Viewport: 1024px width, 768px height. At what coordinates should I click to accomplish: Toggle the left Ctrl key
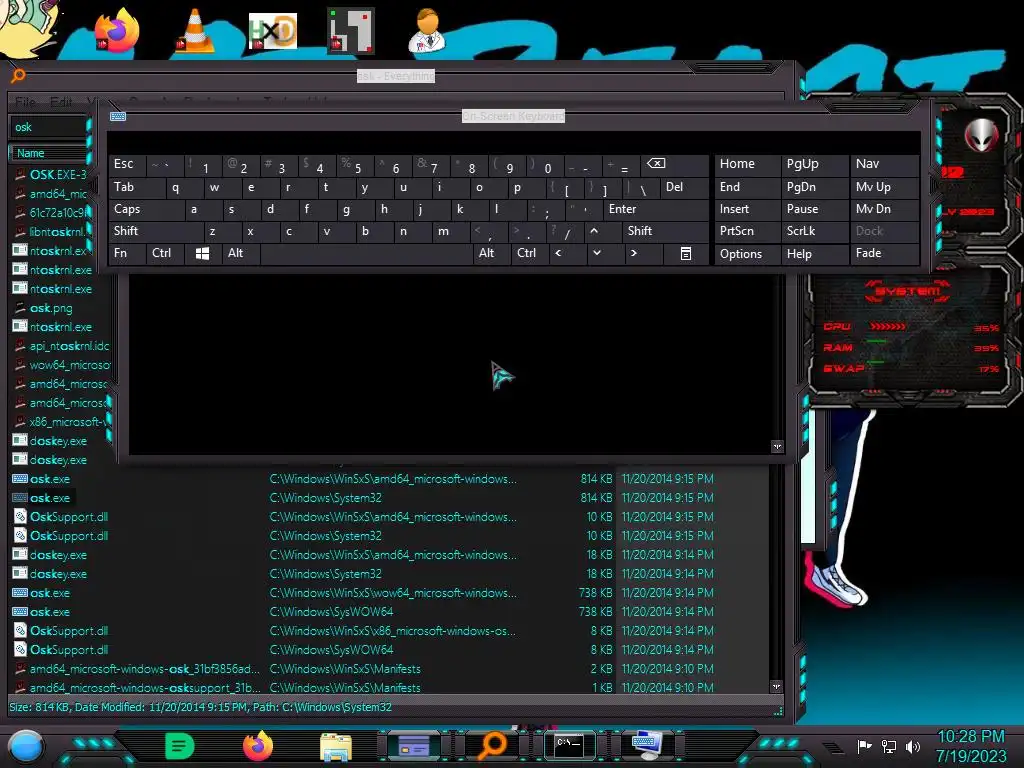pyautogui.click(x=165, y=253)
